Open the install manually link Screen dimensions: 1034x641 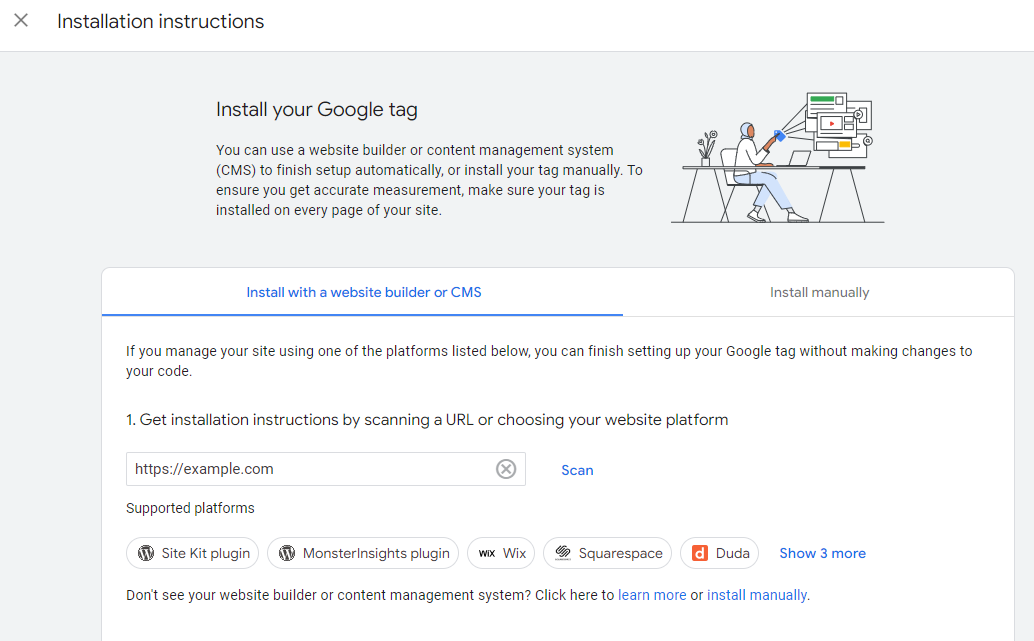[756, 595]
